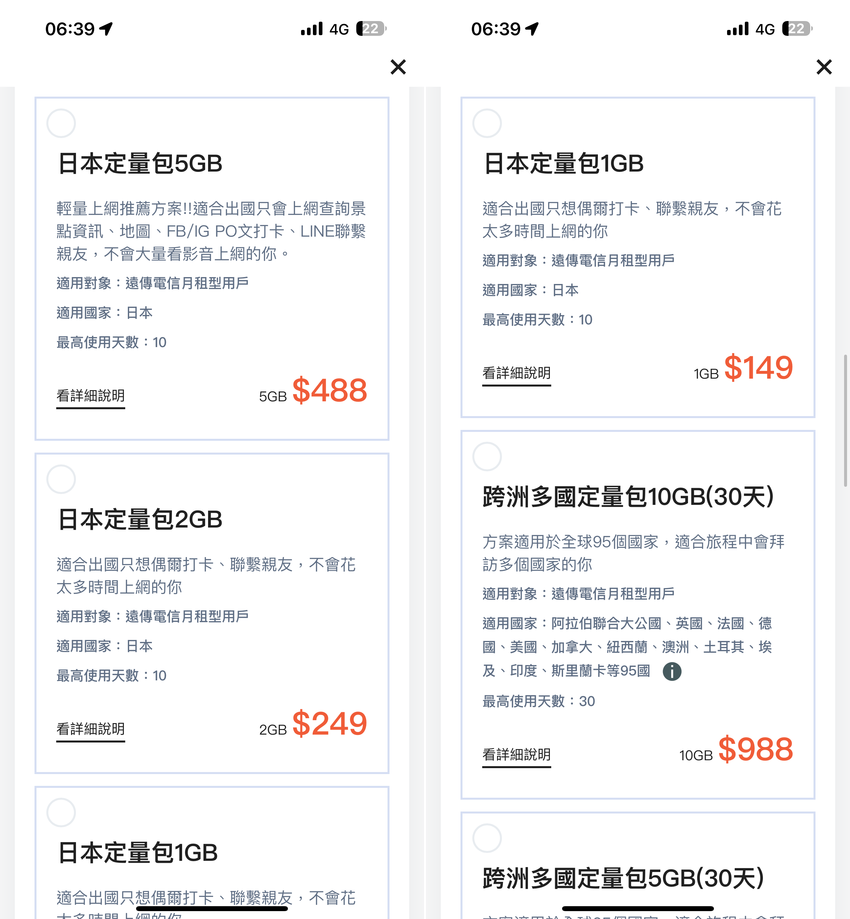This screenshot has width=850, height=919.
Task: Select 跨洲多國定量包5GB(30天) radio button
Action: click(487, 838)
